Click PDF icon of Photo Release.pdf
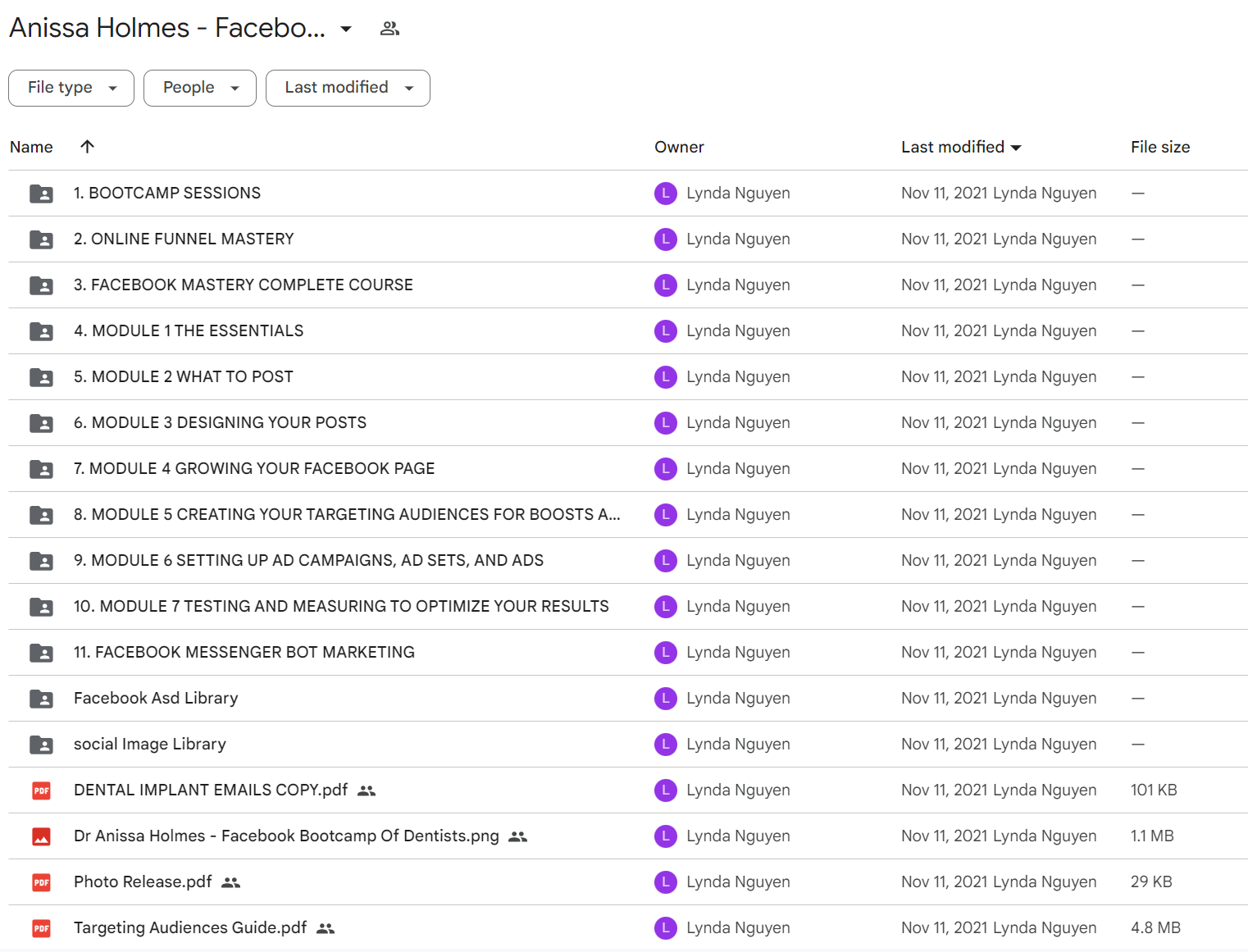This screenshot has width=1248, height=952. 41,882
